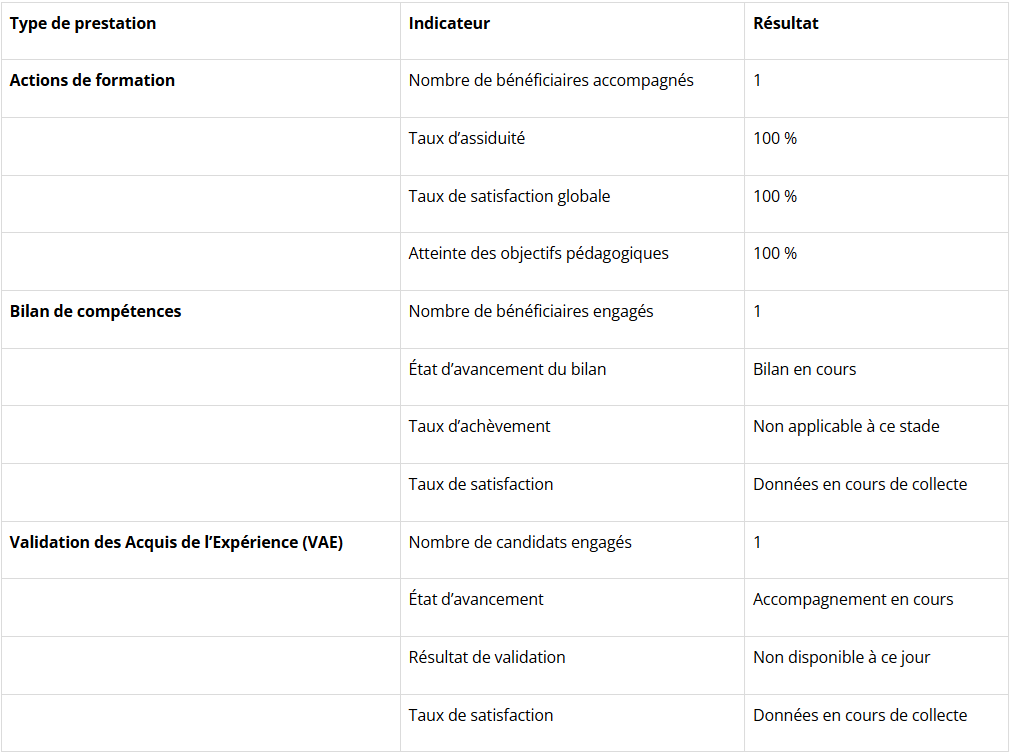Select the "Bilan en cours" result

(x=804, y=369)
